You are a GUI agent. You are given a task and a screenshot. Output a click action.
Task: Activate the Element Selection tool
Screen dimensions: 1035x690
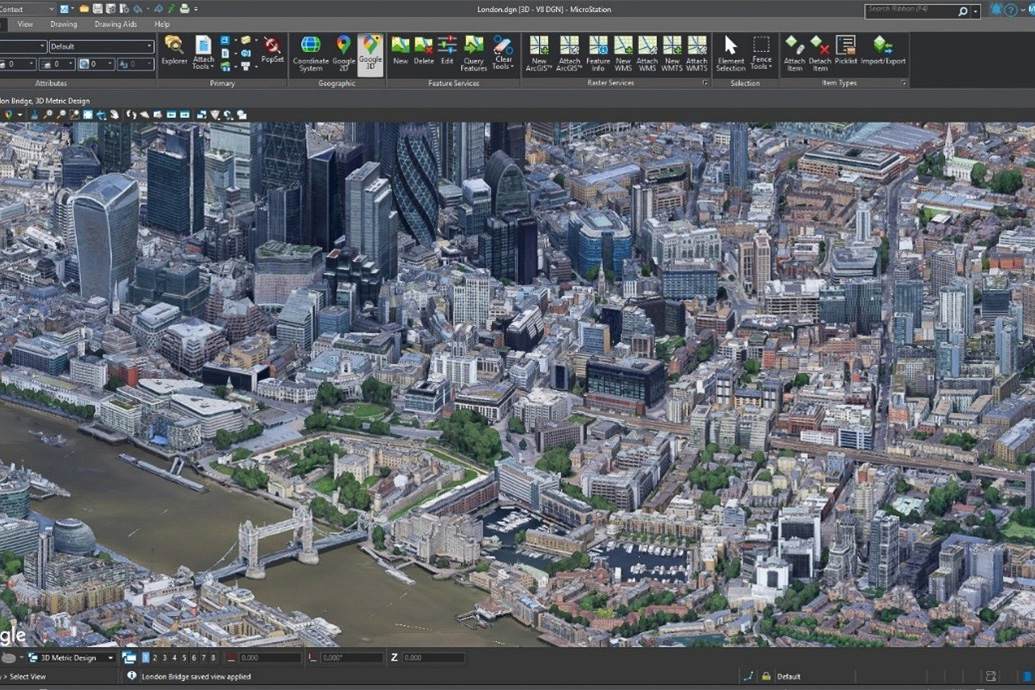(730, 53)
